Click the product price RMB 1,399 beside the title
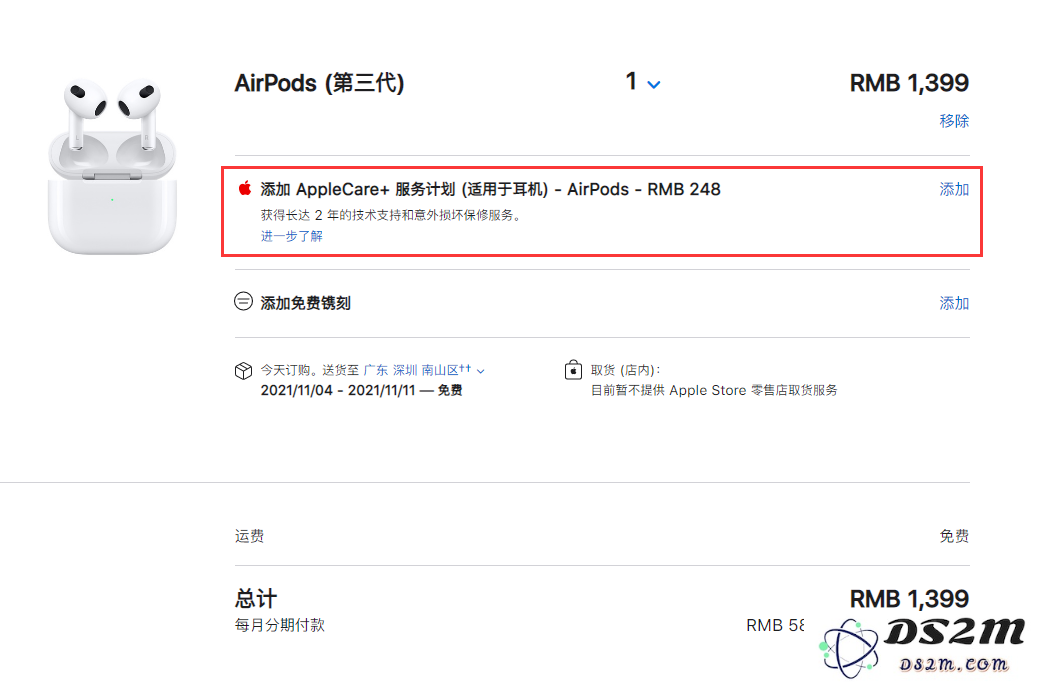The height and width of the screenshot is (682, 1042). click(909, 83)
